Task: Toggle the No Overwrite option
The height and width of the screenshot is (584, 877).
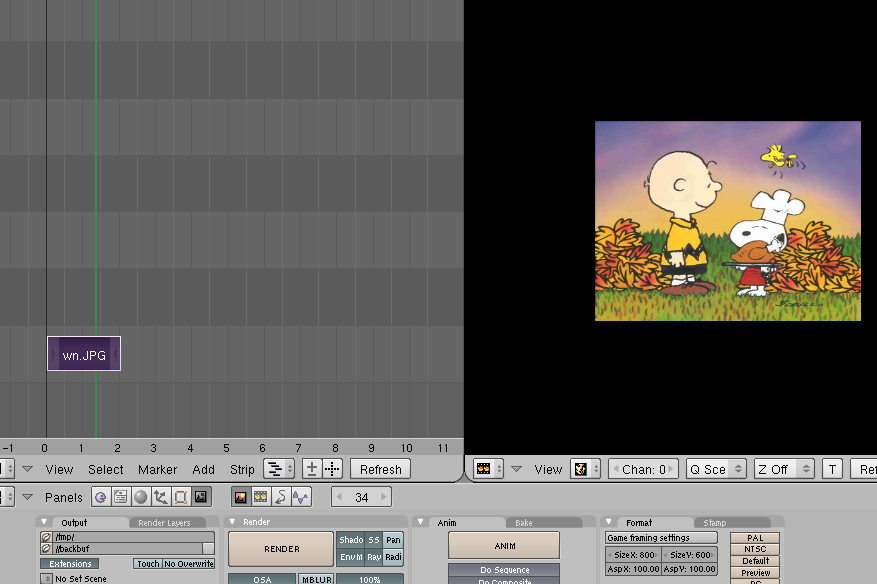Action: (188, 564)
